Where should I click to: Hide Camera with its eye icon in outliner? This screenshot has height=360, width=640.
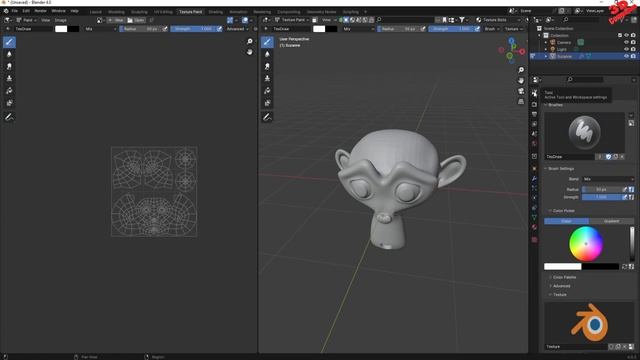point(627,42)
